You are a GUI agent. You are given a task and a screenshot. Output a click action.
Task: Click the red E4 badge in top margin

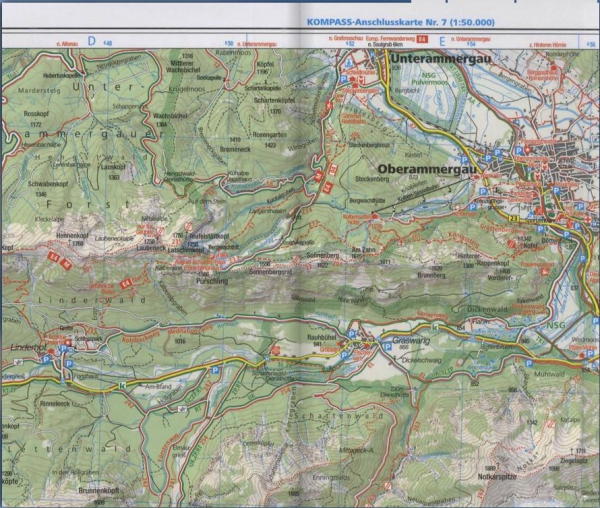point(422,39)
